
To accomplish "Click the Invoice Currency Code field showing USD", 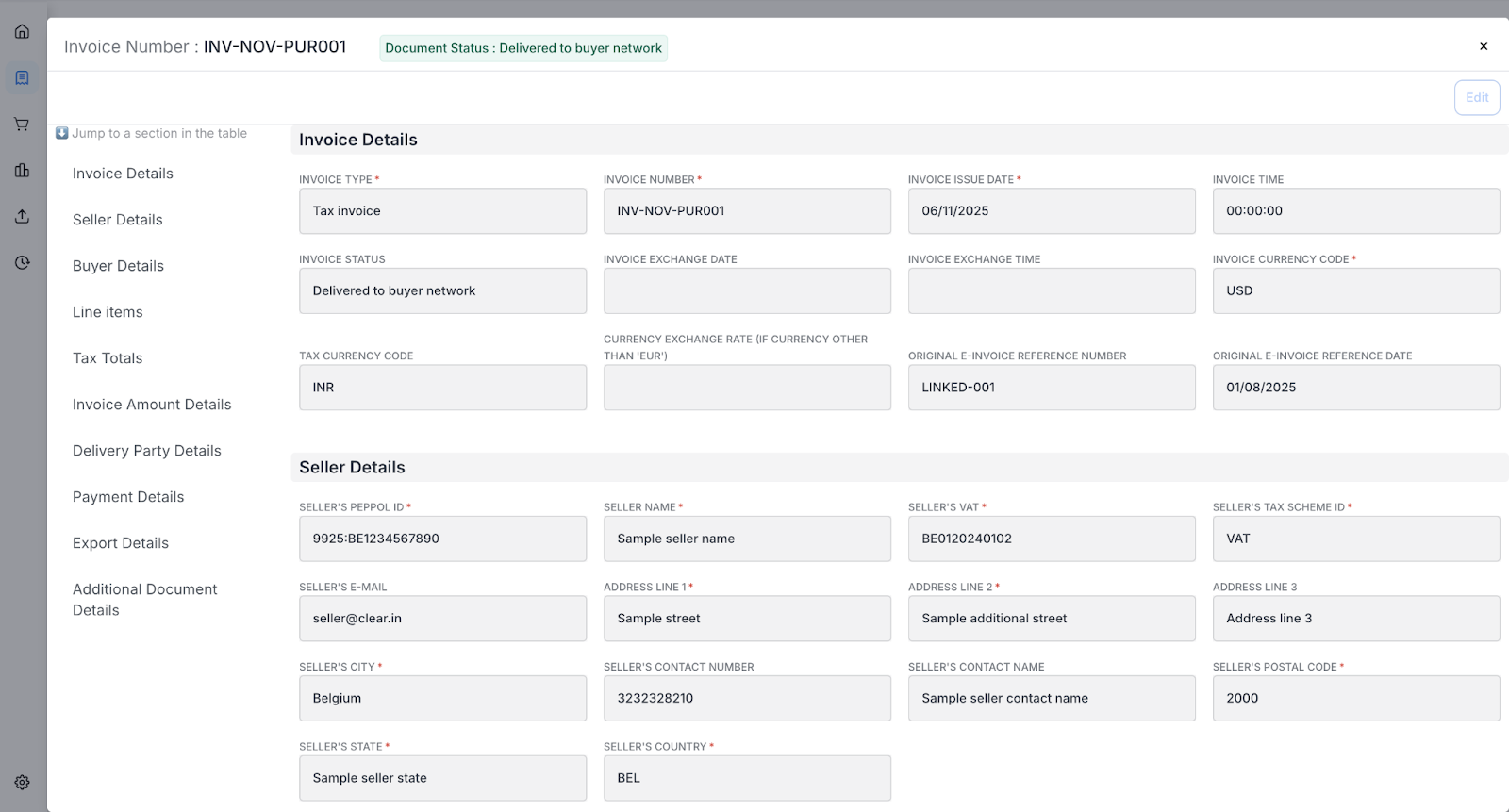I will pos(1355,290).
